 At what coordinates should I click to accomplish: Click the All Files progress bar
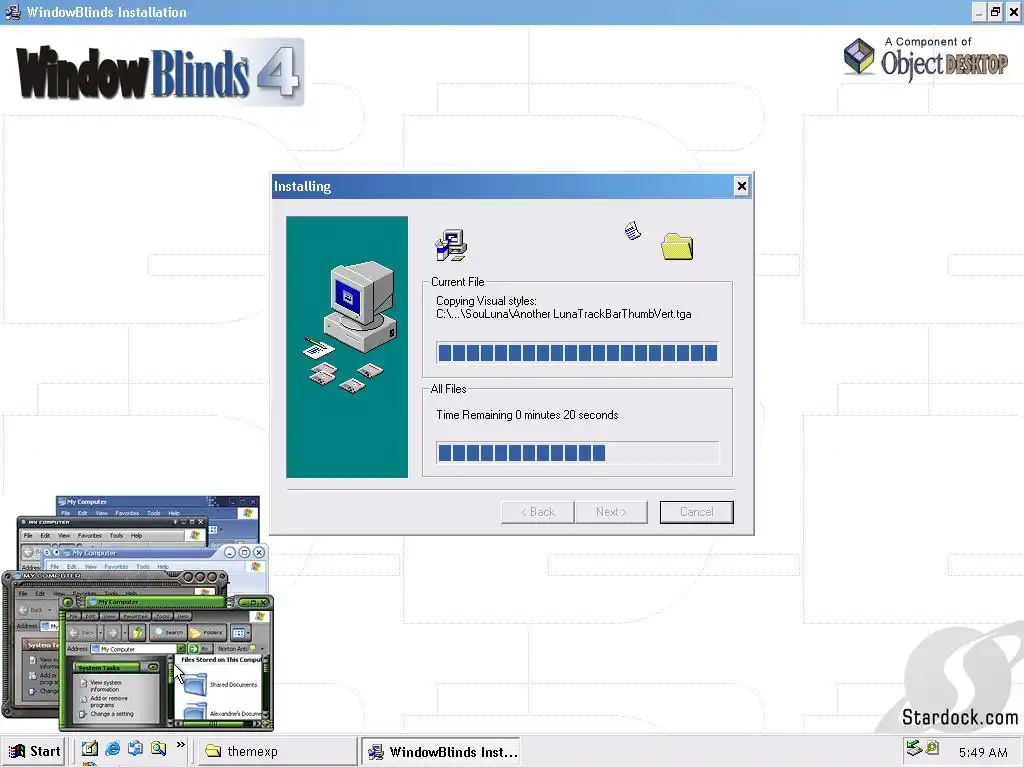click(x=577, y=453)
